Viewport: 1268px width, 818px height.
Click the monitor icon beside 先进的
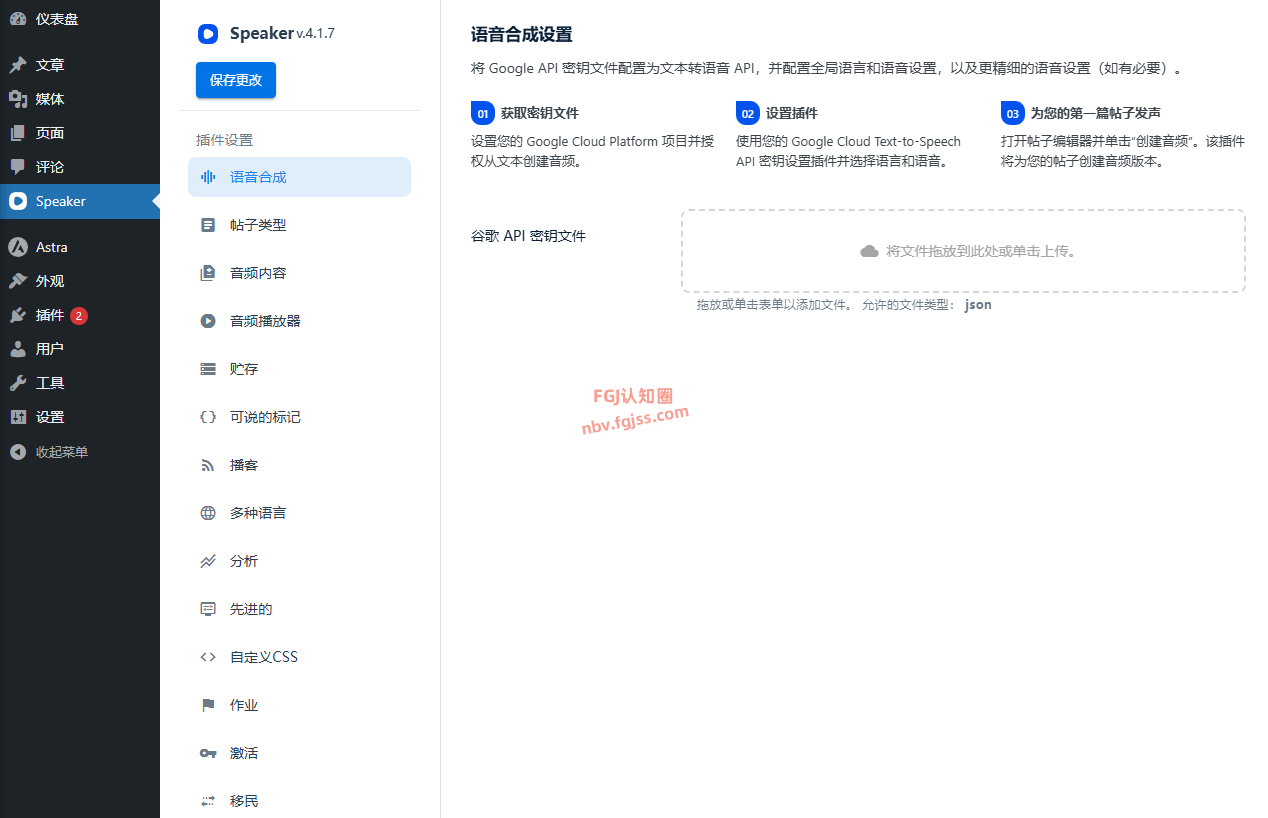[x=208, y=609]
